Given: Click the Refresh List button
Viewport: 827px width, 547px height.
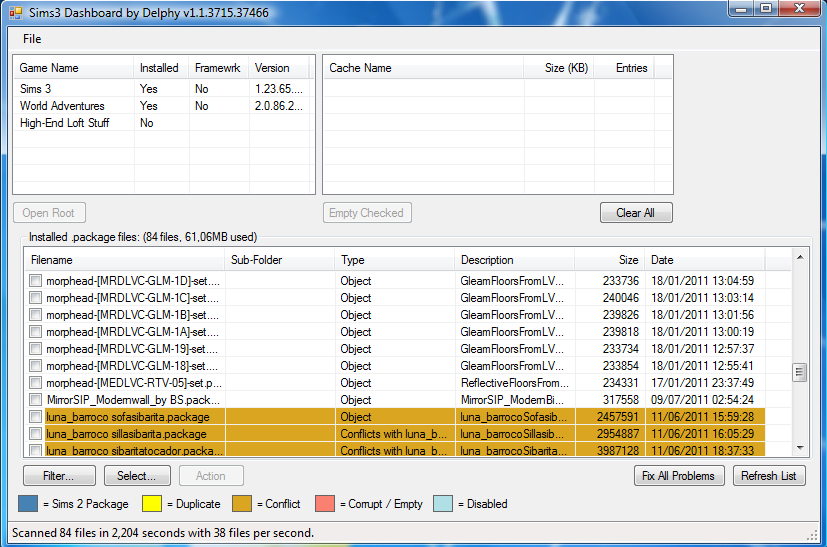Looking at the screenshot, I should tap(769, 476).
